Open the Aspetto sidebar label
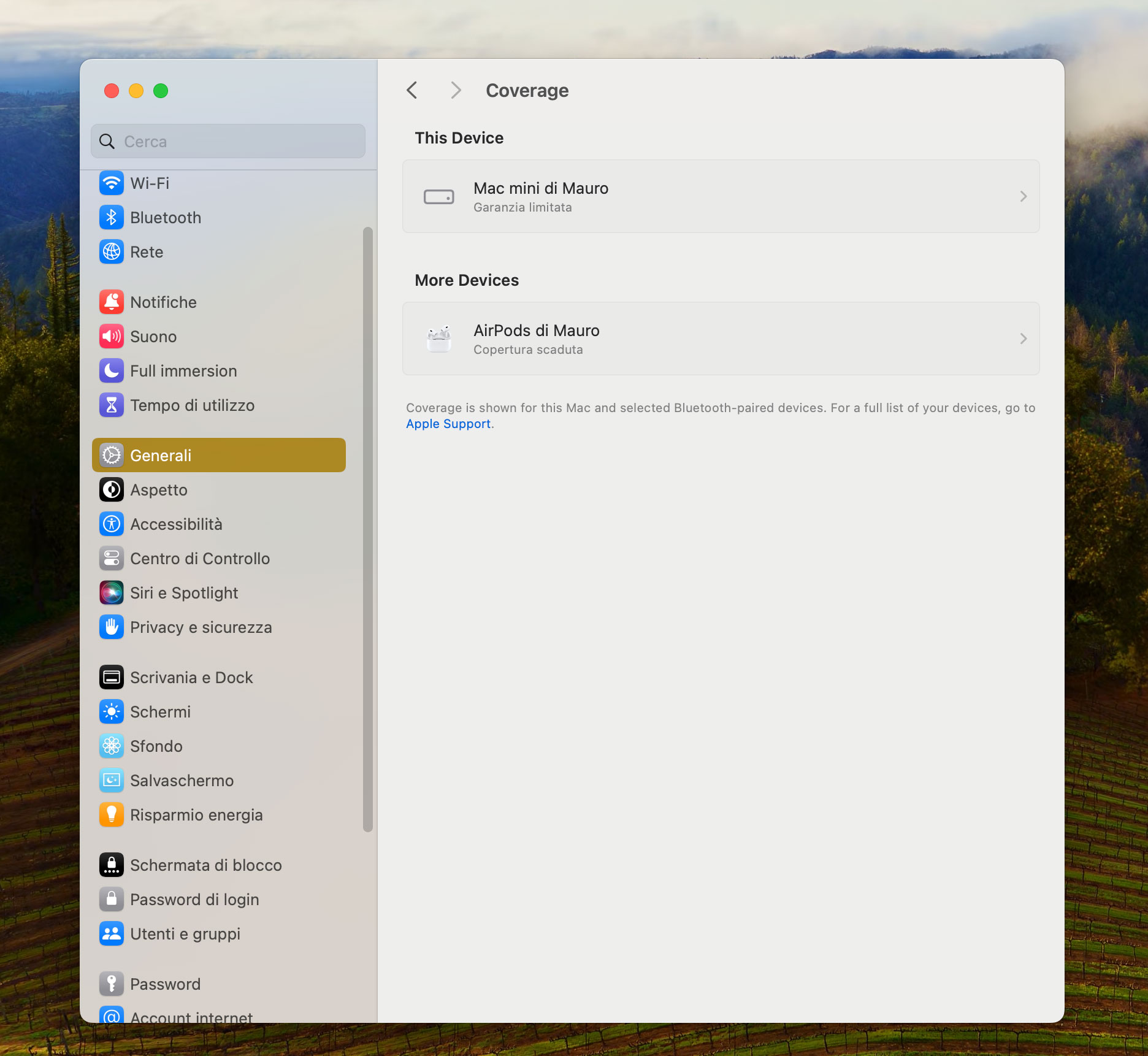The width and height of the screenshot is (1148, 1056). [159, 489]
